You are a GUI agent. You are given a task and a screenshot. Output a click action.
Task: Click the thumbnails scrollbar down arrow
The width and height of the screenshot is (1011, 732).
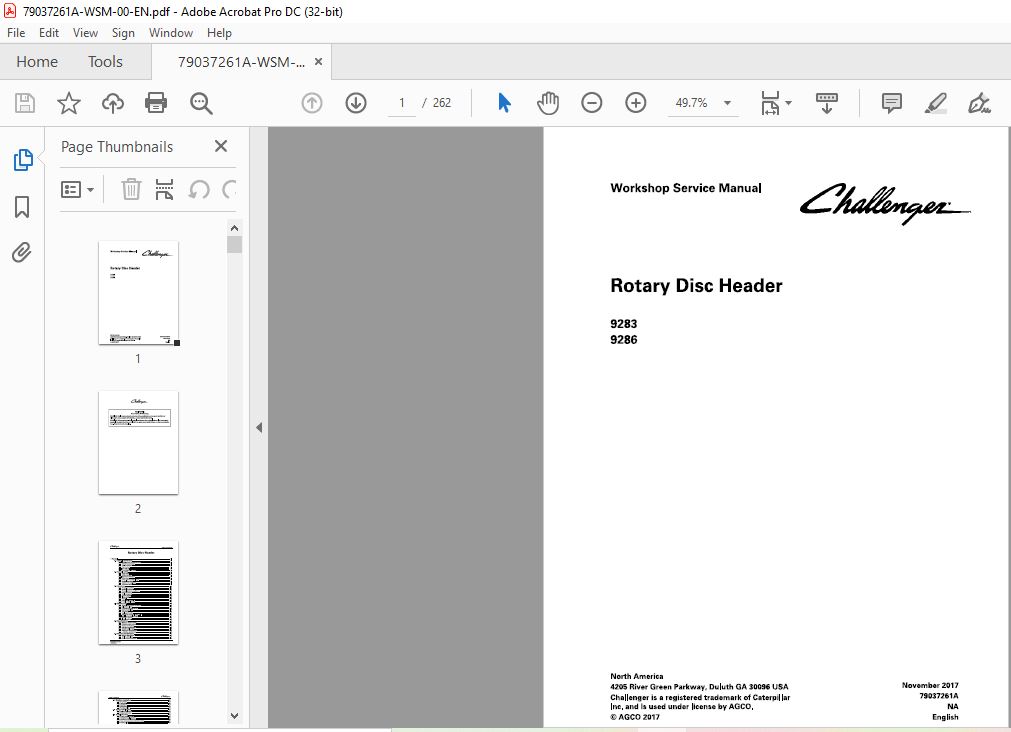coord(234,715)
